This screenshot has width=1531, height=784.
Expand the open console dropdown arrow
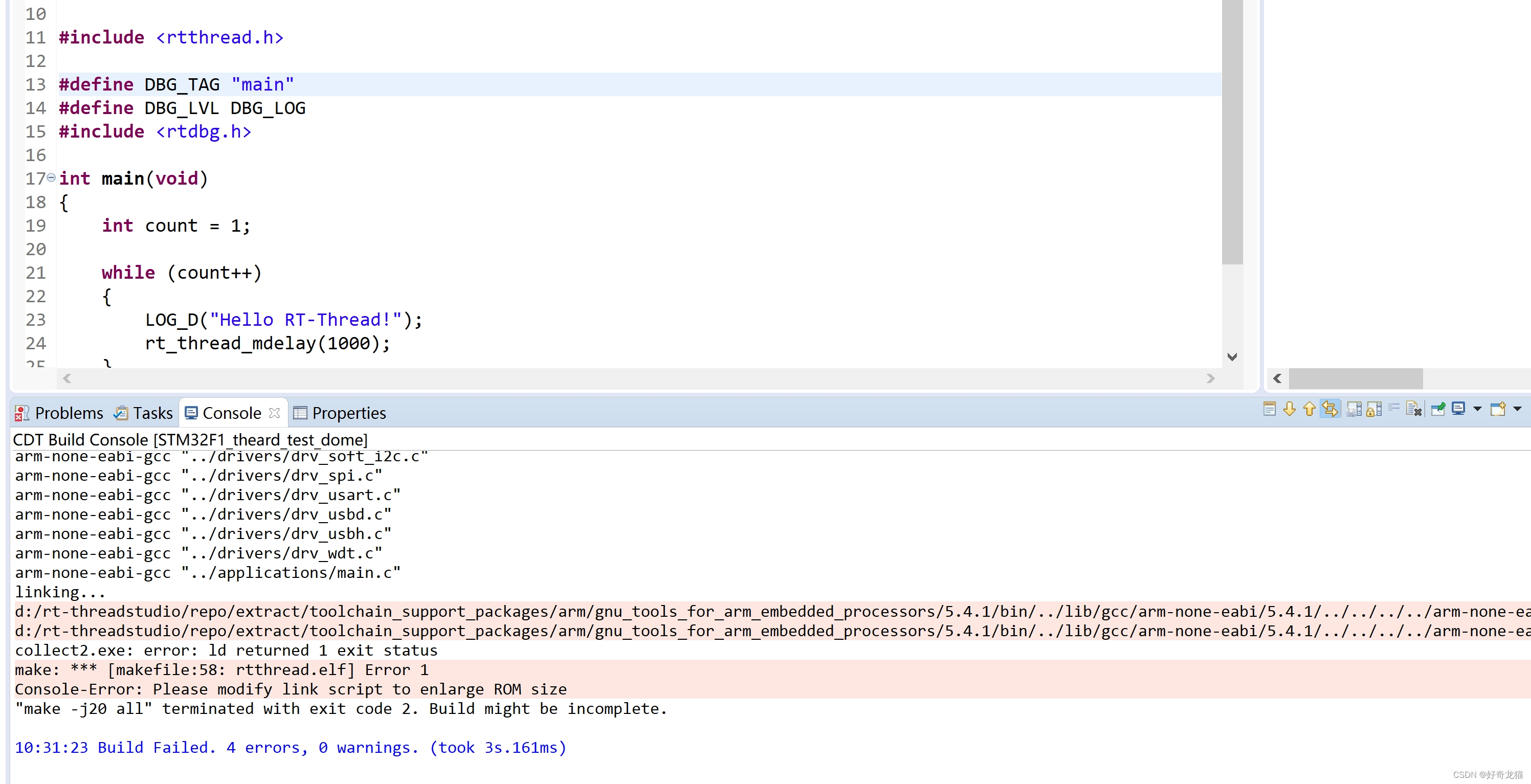pos(1517,409)
